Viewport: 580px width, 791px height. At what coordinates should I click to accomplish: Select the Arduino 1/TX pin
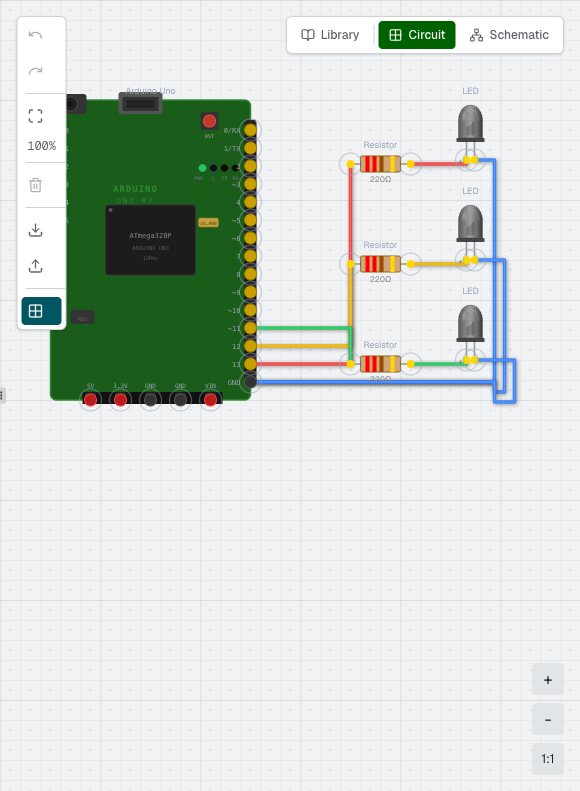[250, 148]
